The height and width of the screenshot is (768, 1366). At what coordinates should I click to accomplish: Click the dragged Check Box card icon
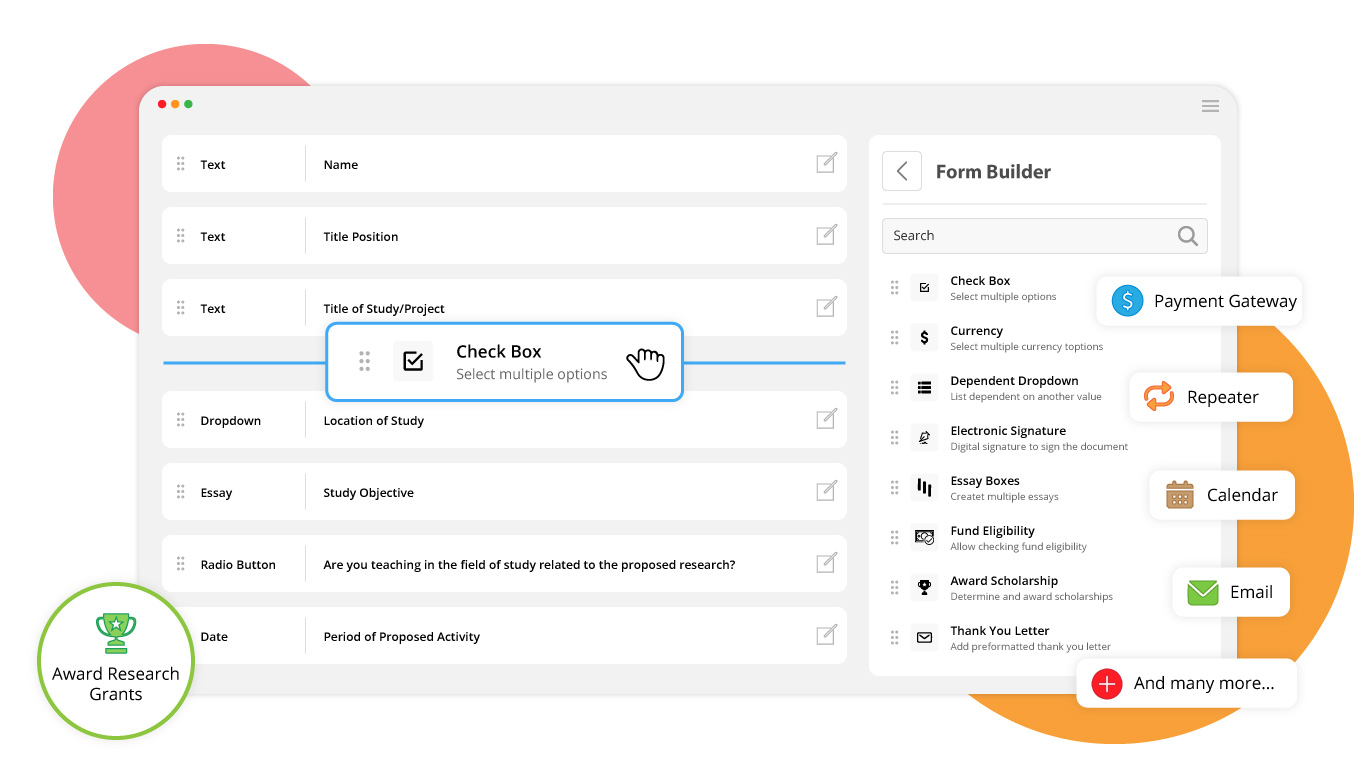point(413,362)
